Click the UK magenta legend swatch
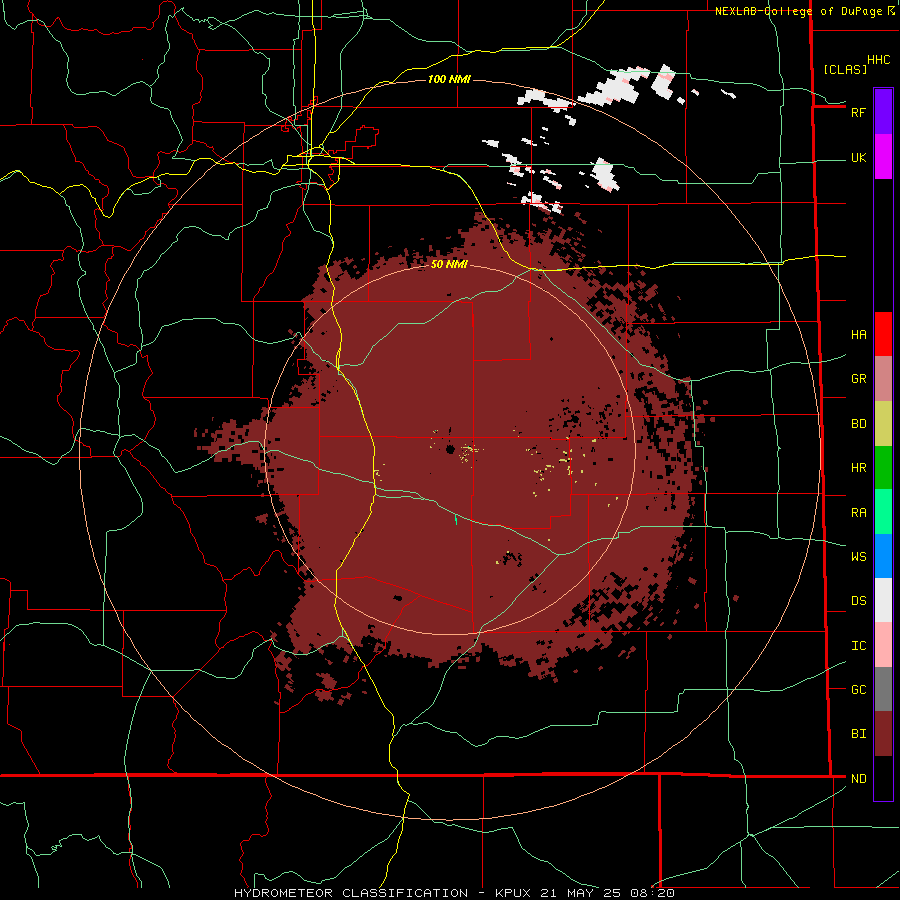This screenshot has width=900, height=900. (883, 156)
